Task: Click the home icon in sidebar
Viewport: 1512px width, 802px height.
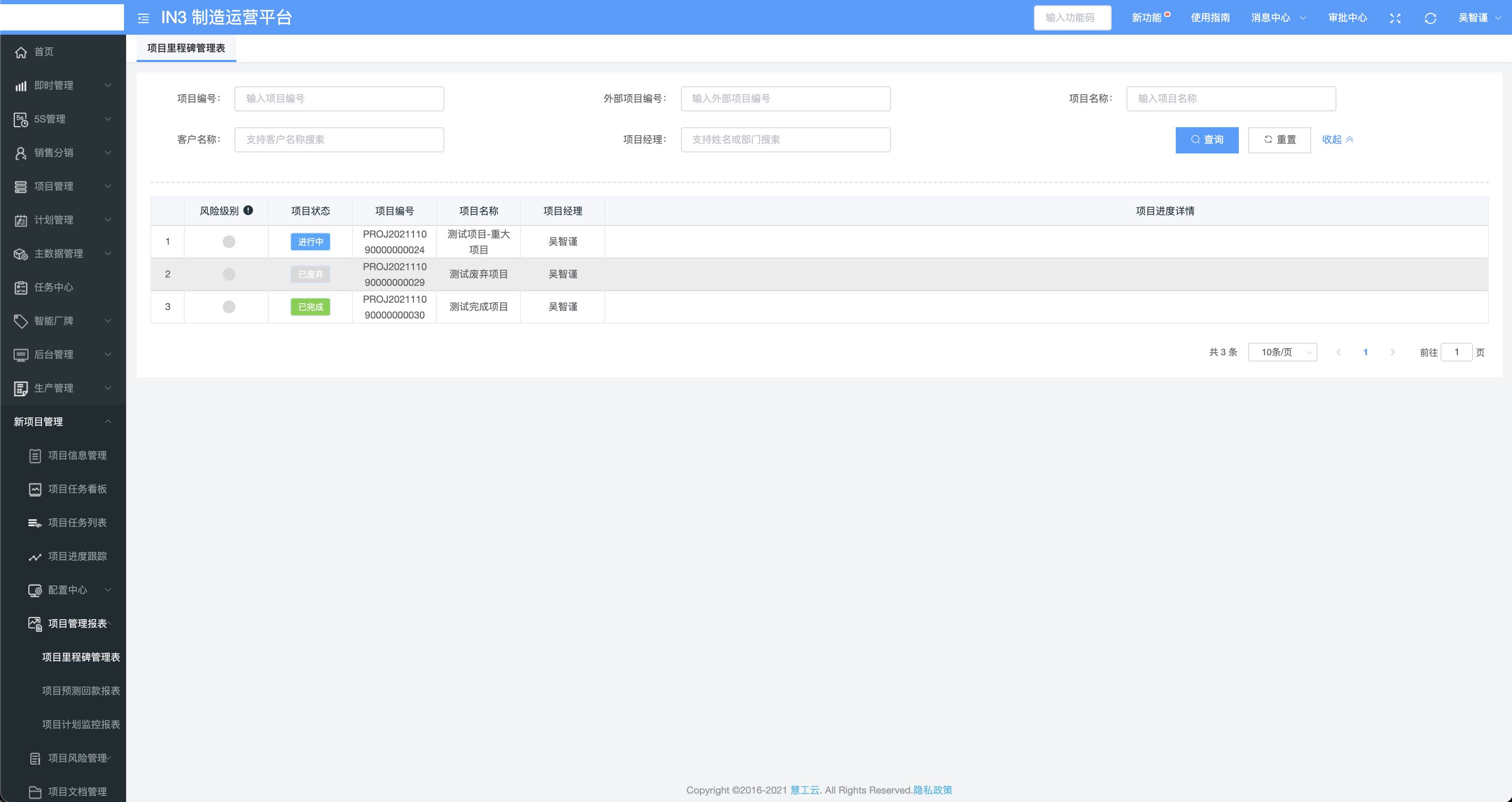Action: pos(21,52)
